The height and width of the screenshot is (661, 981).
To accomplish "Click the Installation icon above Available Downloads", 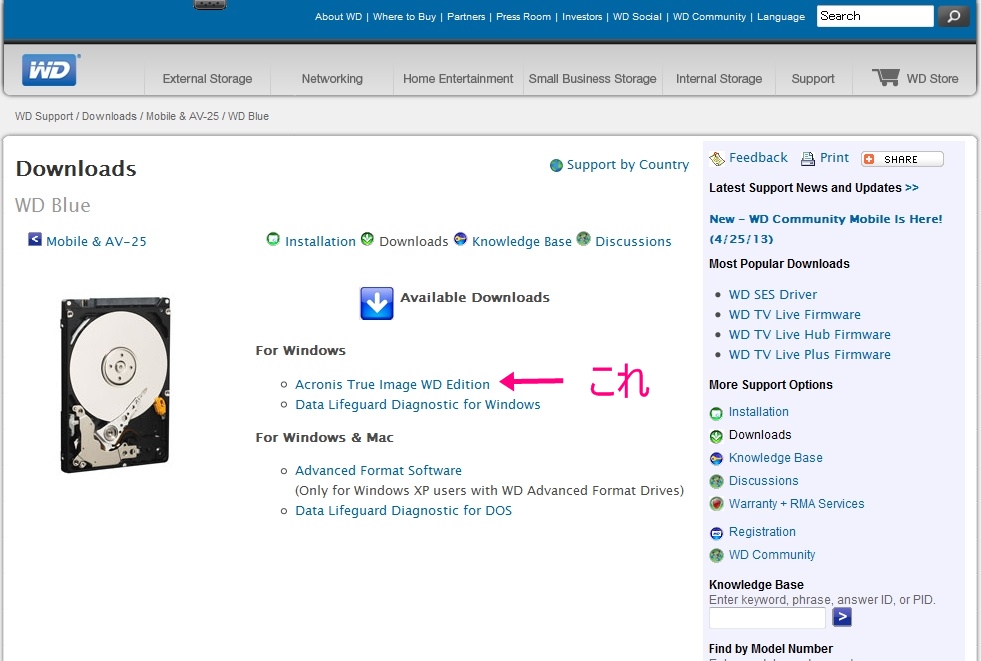I will pos(273,239).
